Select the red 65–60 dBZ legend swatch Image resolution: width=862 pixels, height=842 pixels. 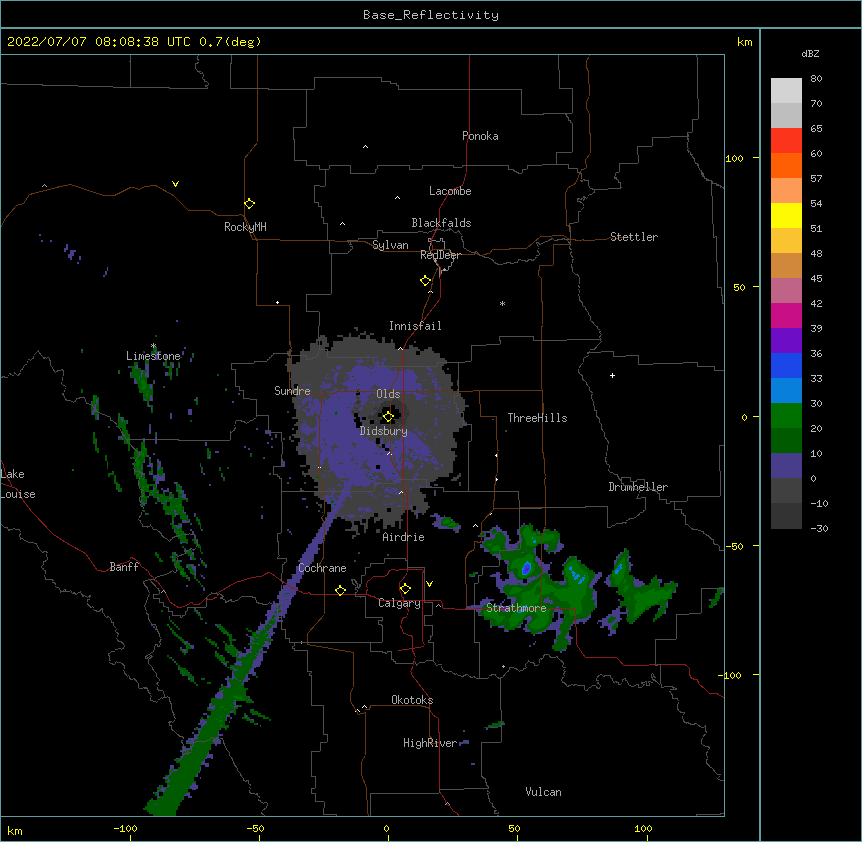tap(786, 141)
